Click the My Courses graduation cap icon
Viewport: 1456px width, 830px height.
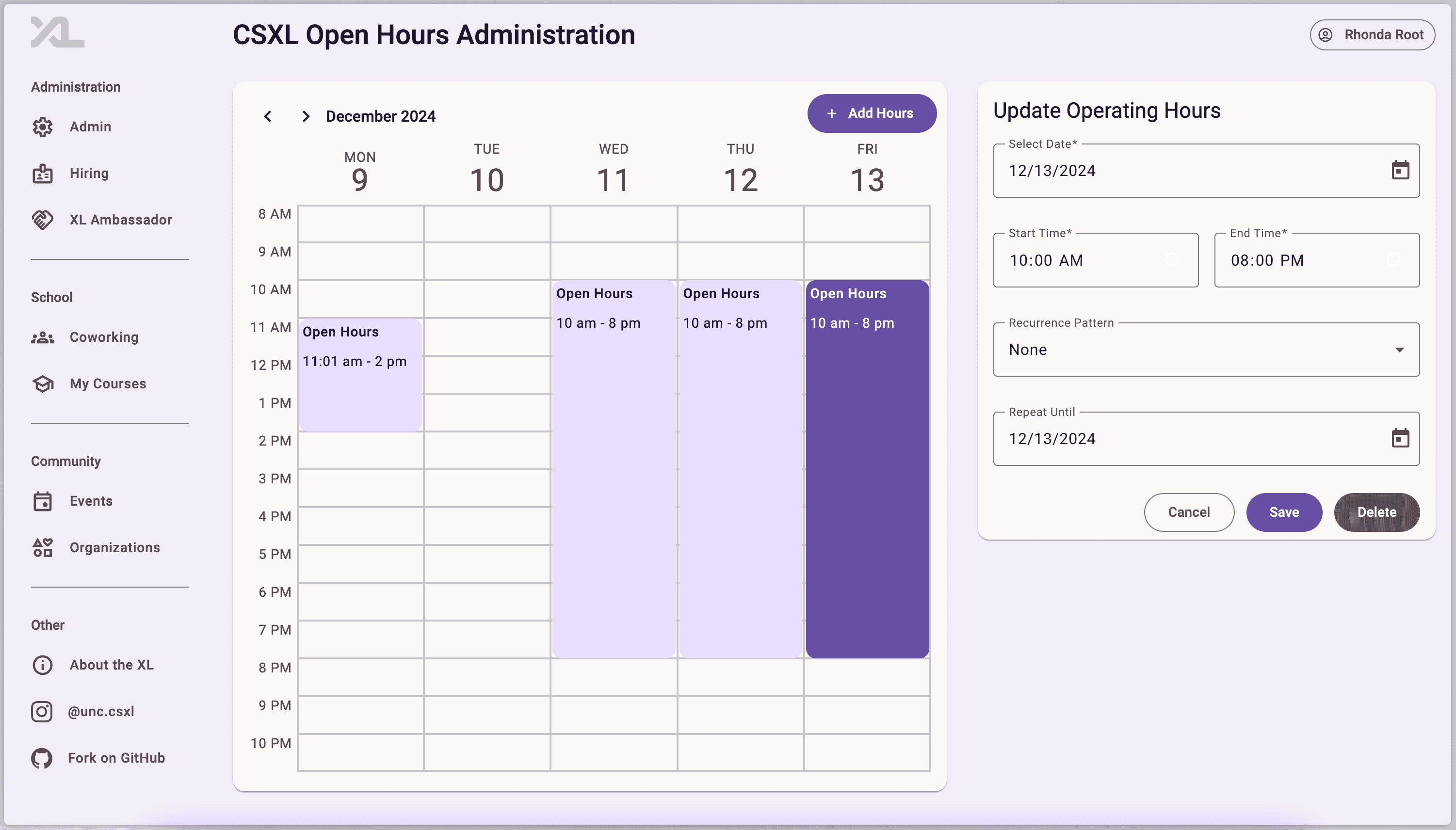coord(42,383)
